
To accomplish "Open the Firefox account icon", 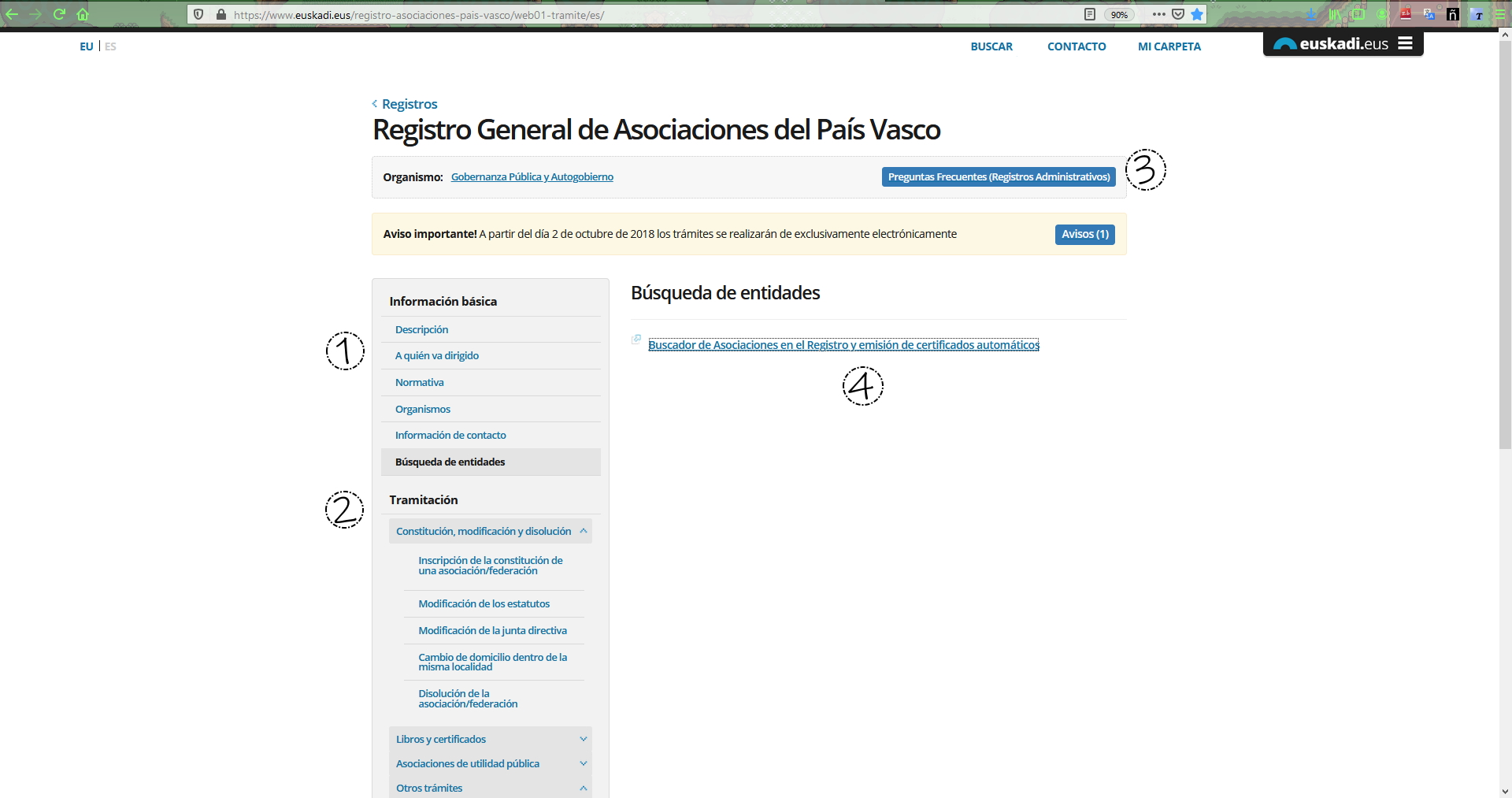I will 1382,14.
